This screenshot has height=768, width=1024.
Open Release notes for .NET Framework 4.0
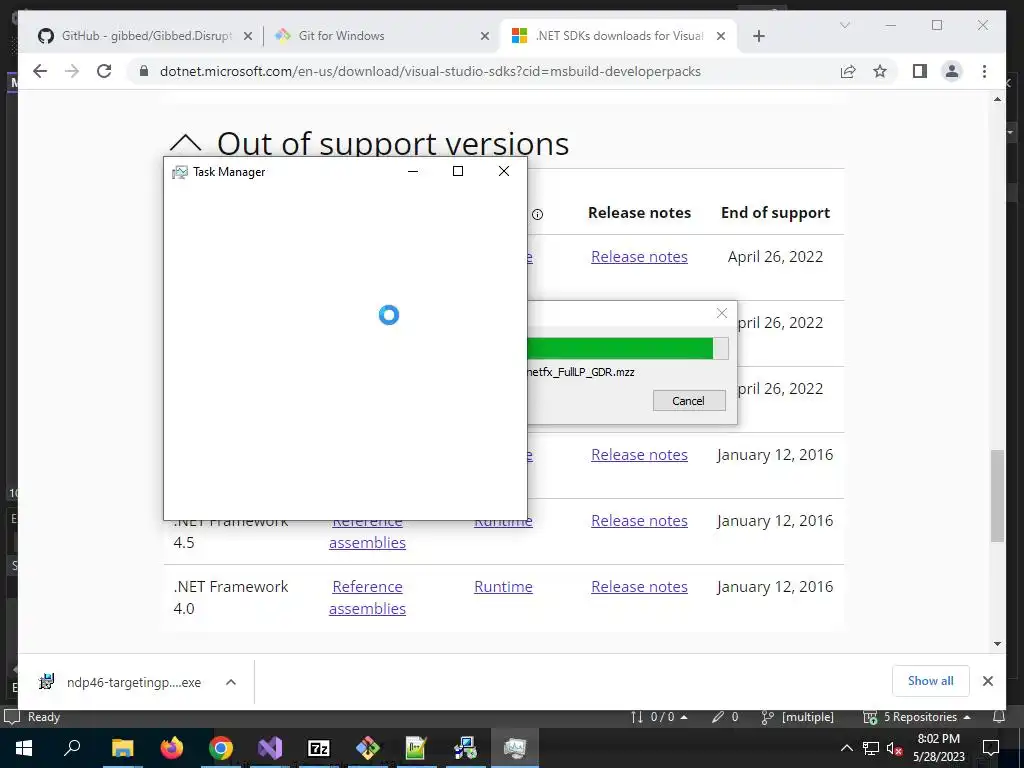(x=639, y=586)
